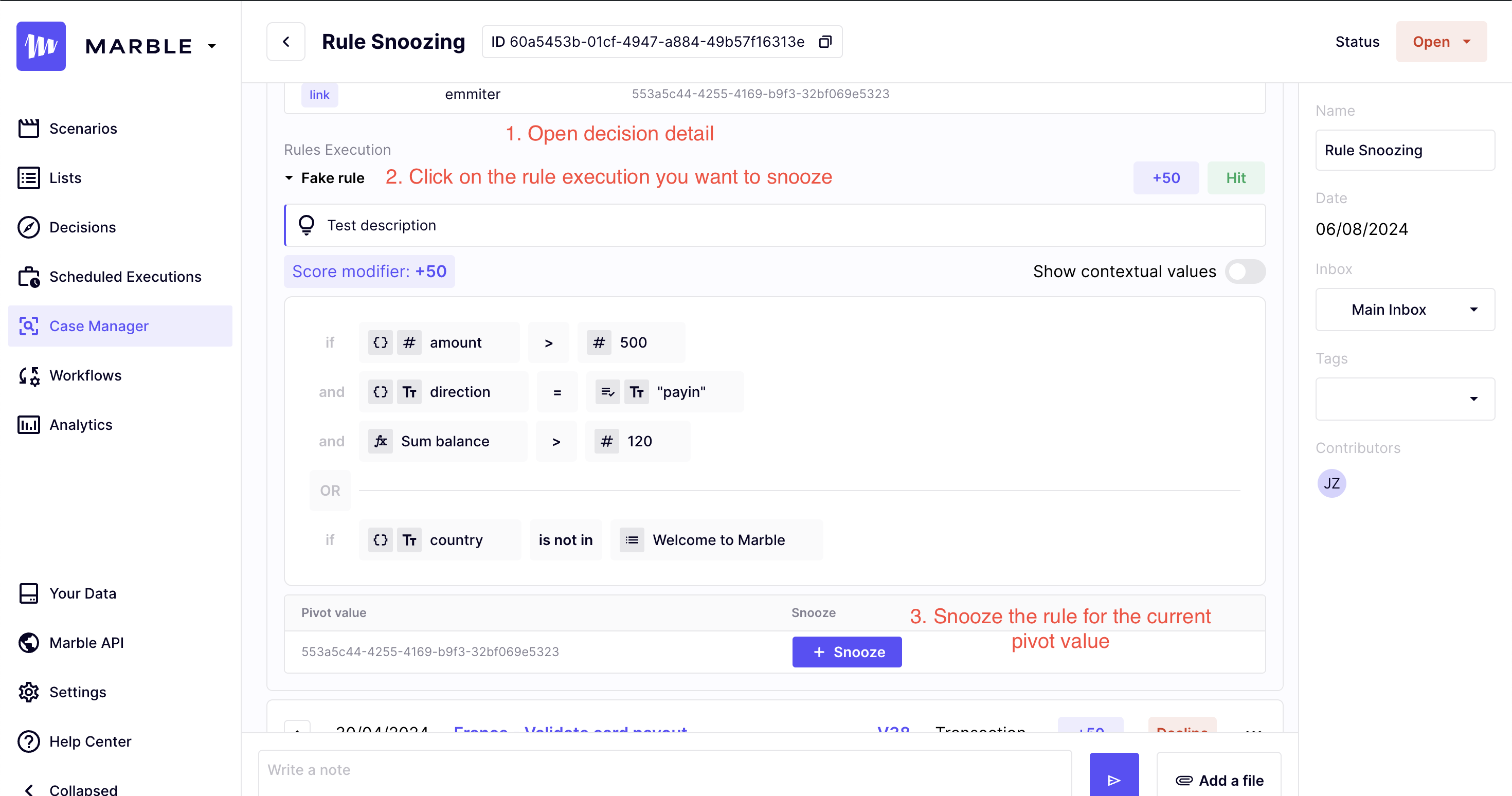Click the 120 constant value
1512x796 pixels.
coord(637,441)
